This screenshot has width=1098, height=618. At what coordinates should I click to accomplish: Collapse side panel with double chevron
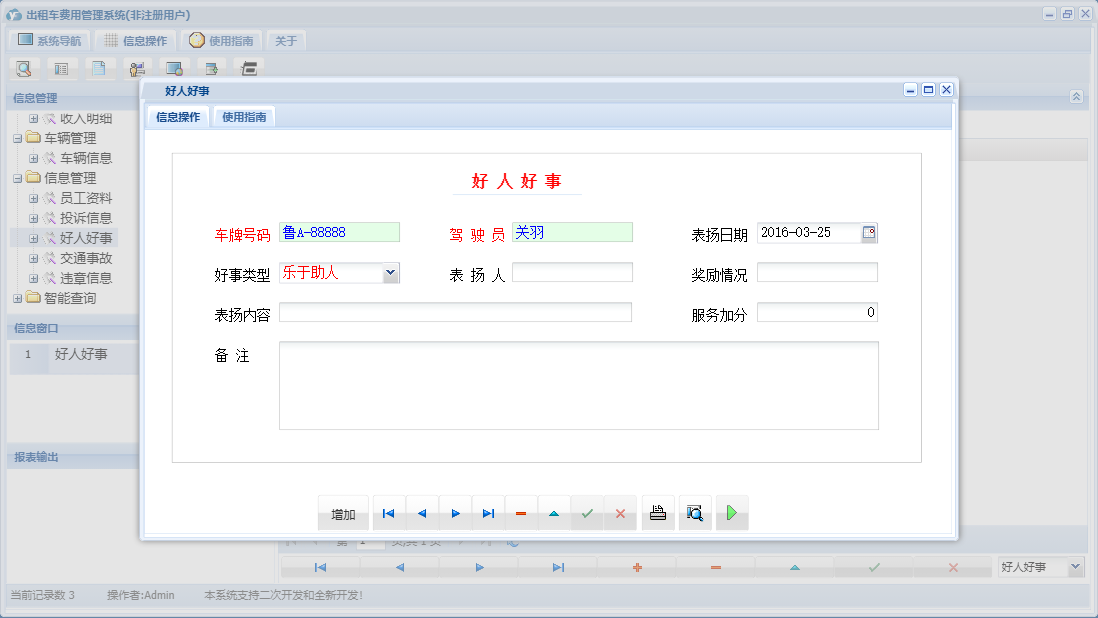click(x=1076, y=97)
